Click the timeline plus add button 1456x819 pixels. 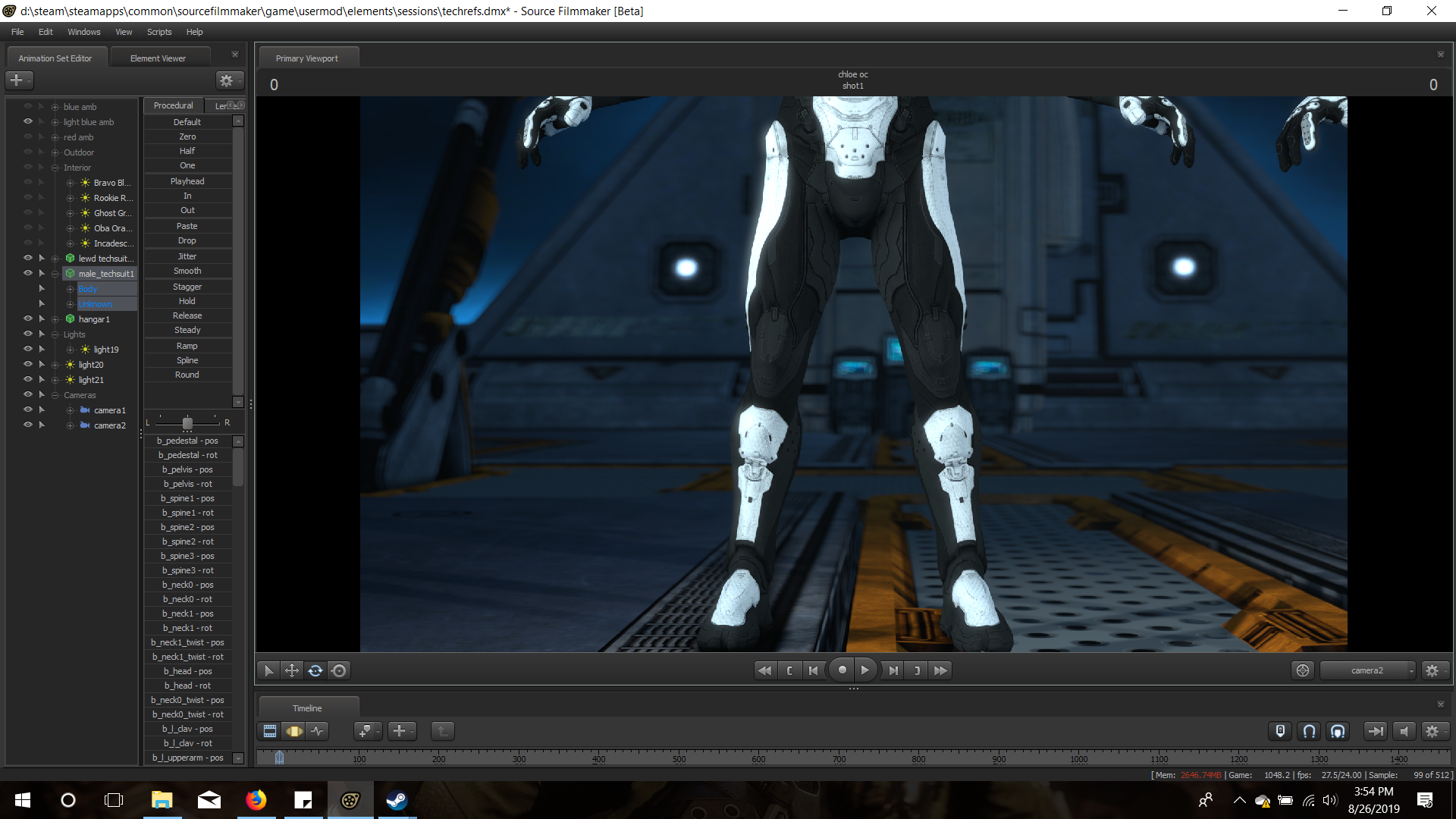coord(402,731)
